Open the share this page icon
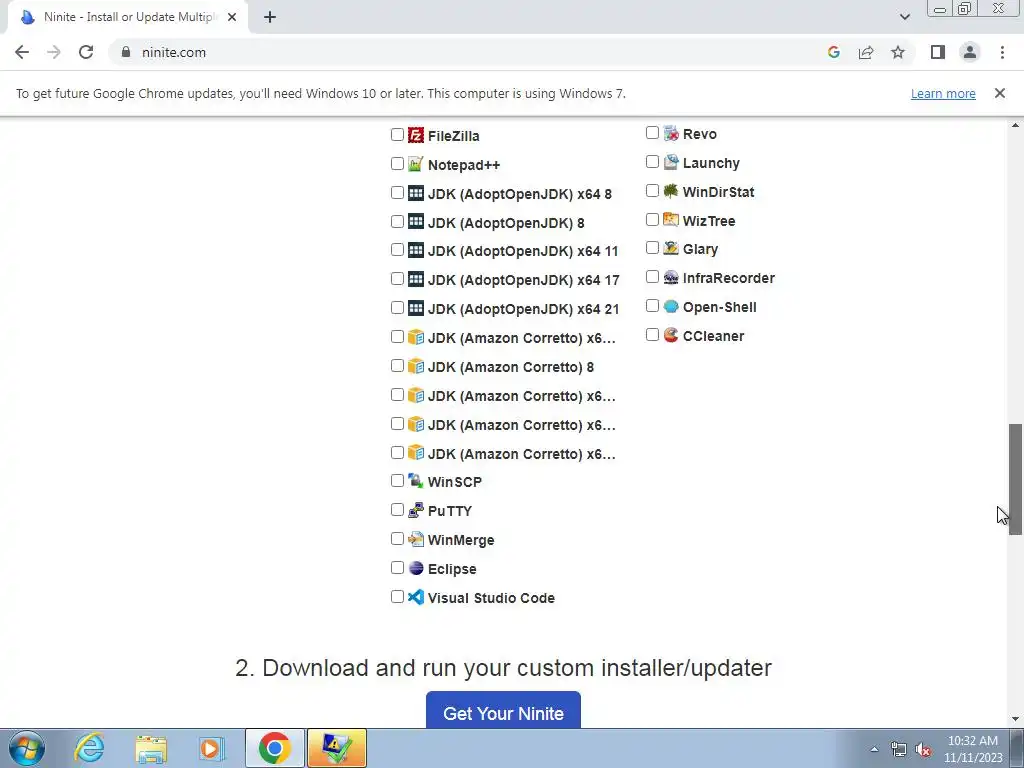Viewport: 1024px width, 768px height. (x=866, y=52)
